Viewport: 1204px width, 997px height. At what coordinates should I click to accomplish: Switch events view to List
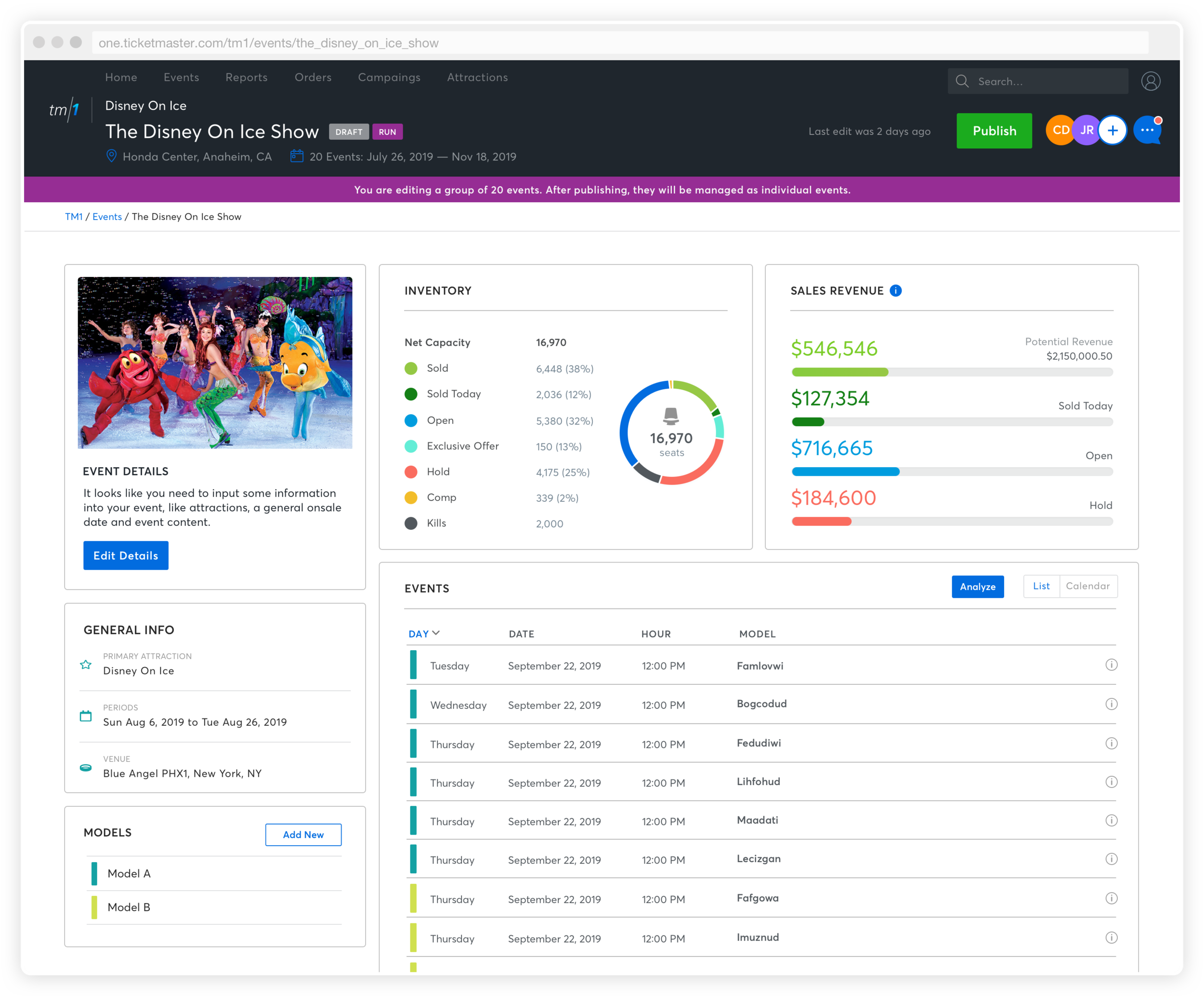[1041, 586]
